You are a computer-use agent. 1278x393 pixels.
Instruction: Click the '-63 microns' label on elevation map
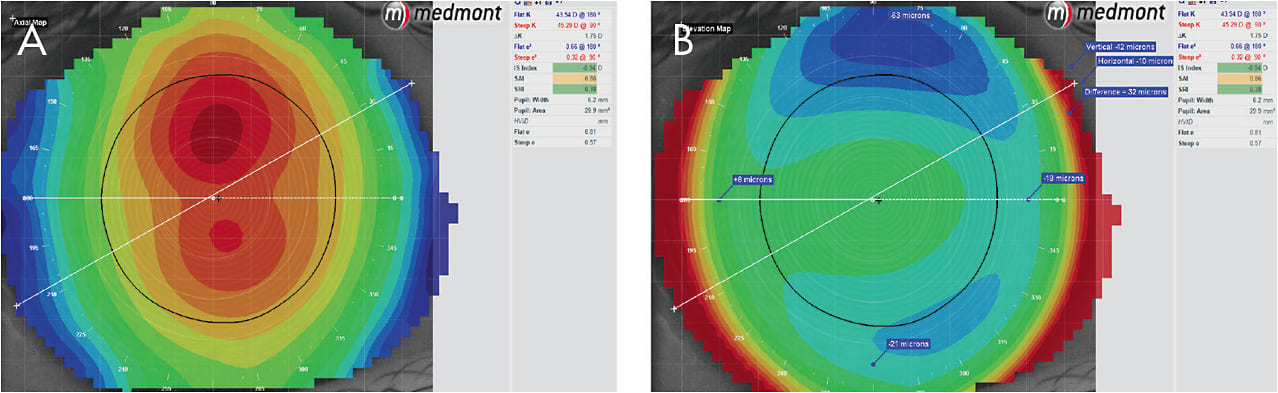(x=908, y=15)
